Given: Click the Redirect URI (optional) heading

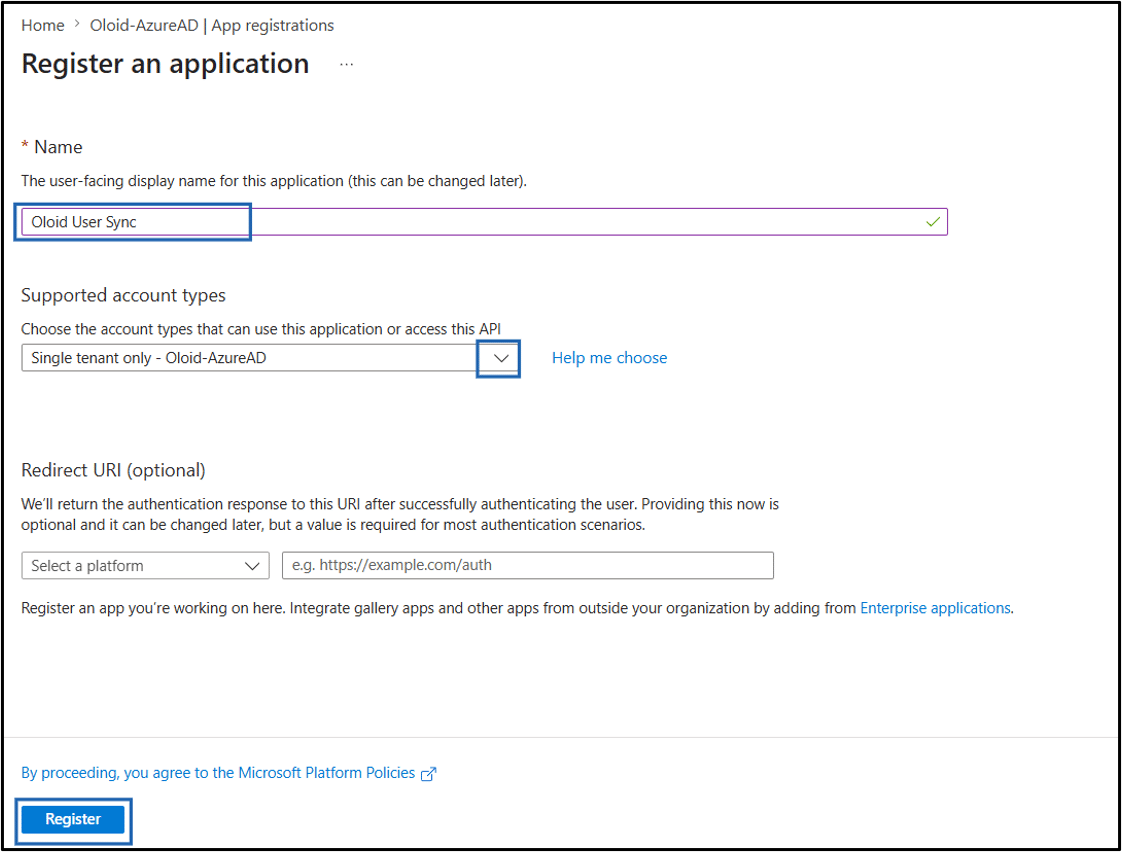Looking at the screenshot, I should [x=113, y=470].
